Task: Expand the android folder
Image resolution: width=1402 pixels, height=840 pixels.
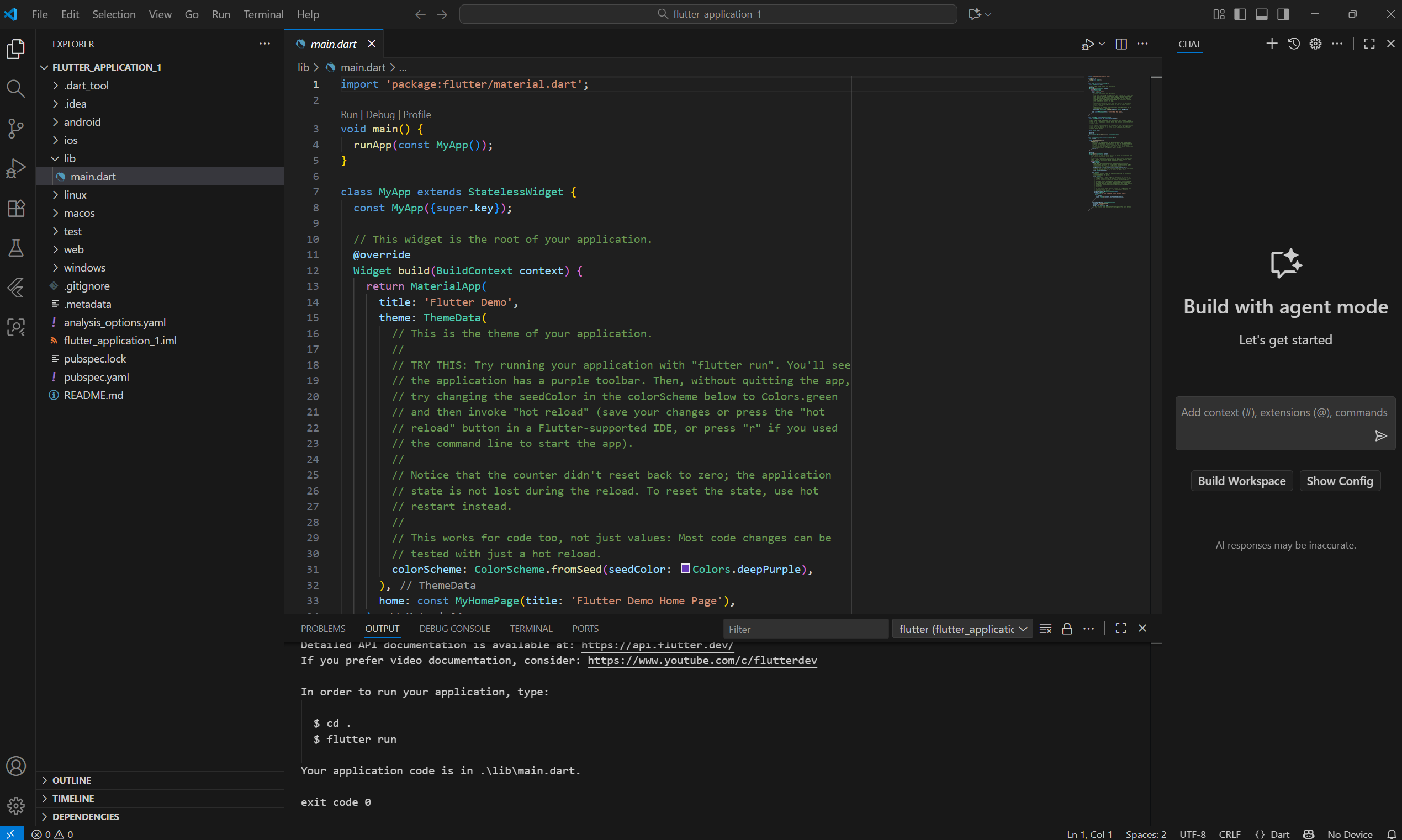Action: pyautogui.click(x=82, y=122)
